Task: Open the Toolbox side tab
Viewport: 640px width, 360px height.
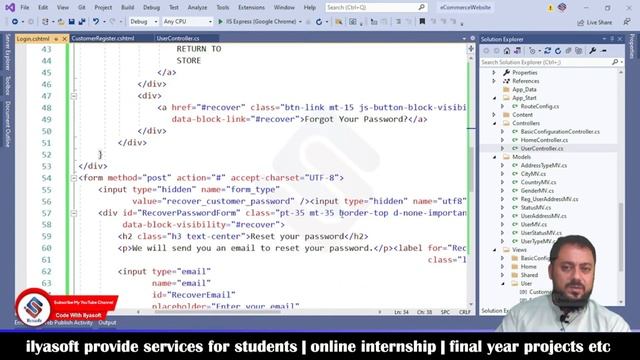Action: (7, 85)
